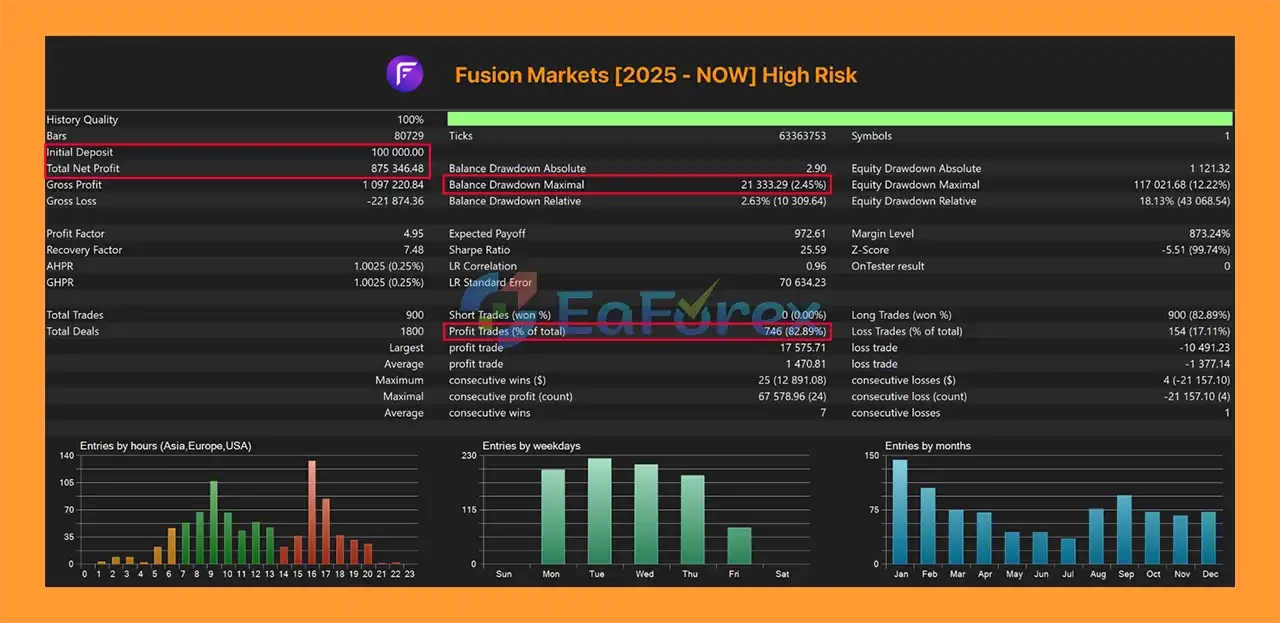
Task: Click the Equity Drawdown Maximal value
Action: 1176,185
